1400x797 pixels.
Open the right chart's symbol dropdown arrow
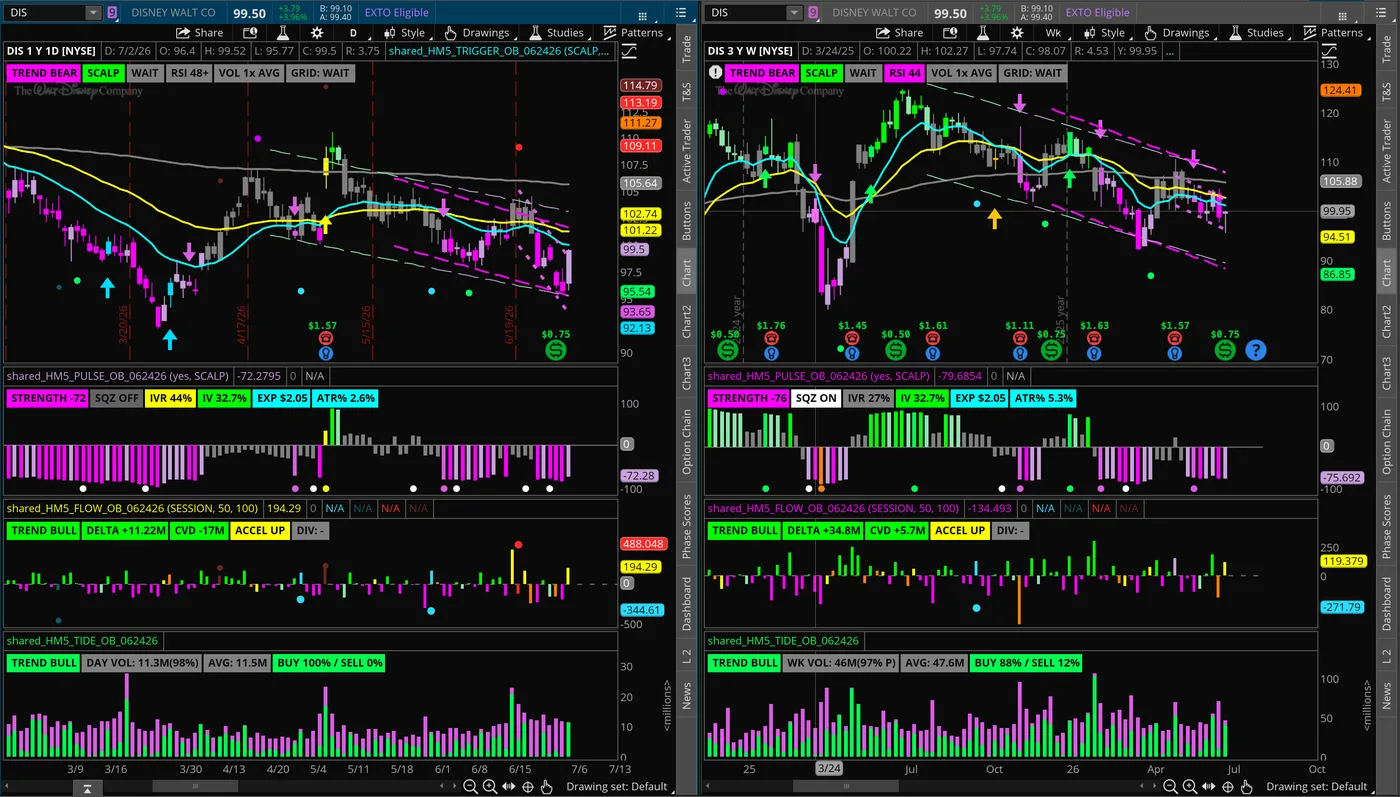(x=794, y=13)
